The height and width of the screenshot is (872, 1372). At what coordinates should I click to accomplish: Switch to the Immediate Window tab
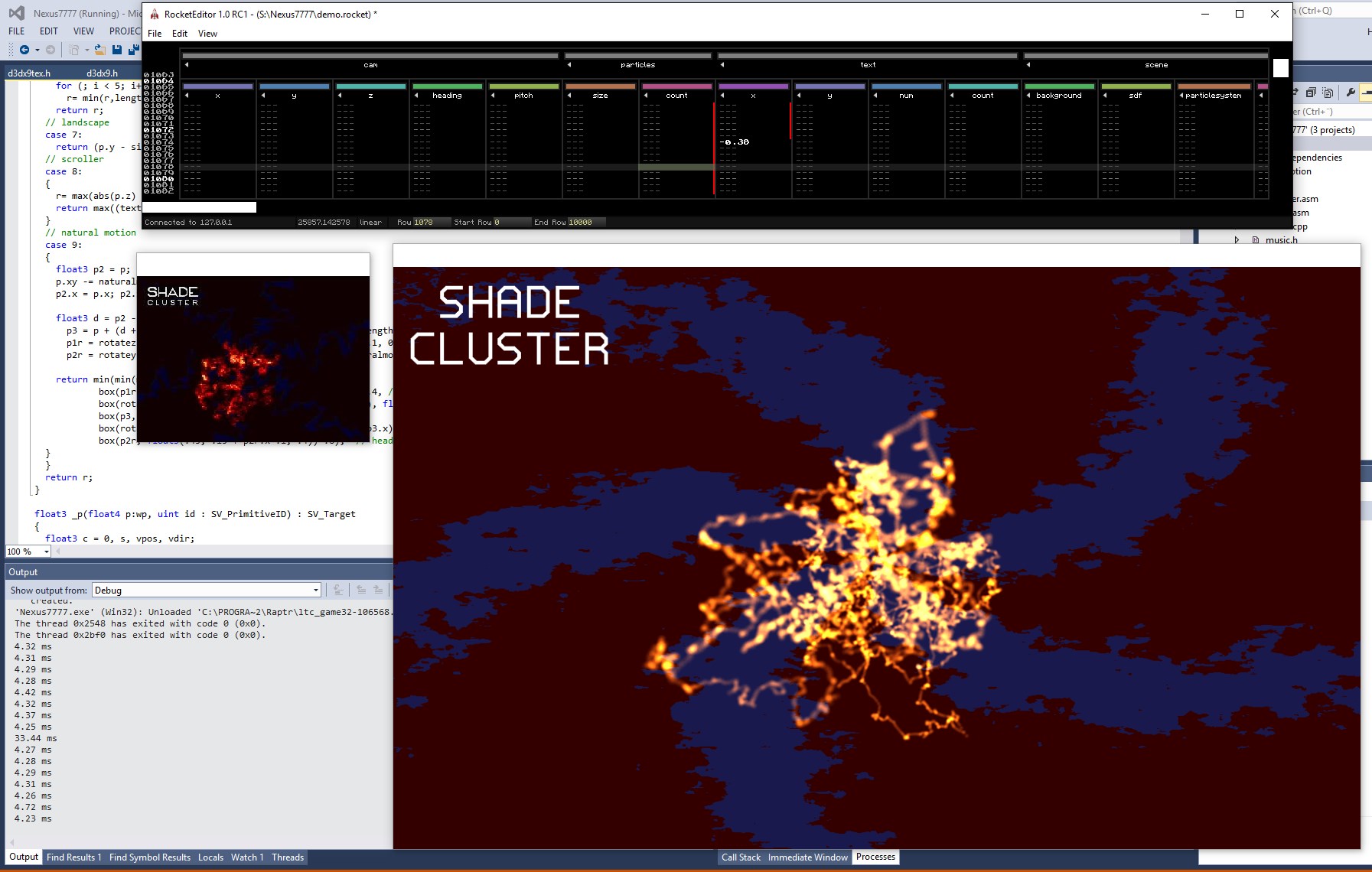(807, 857)
